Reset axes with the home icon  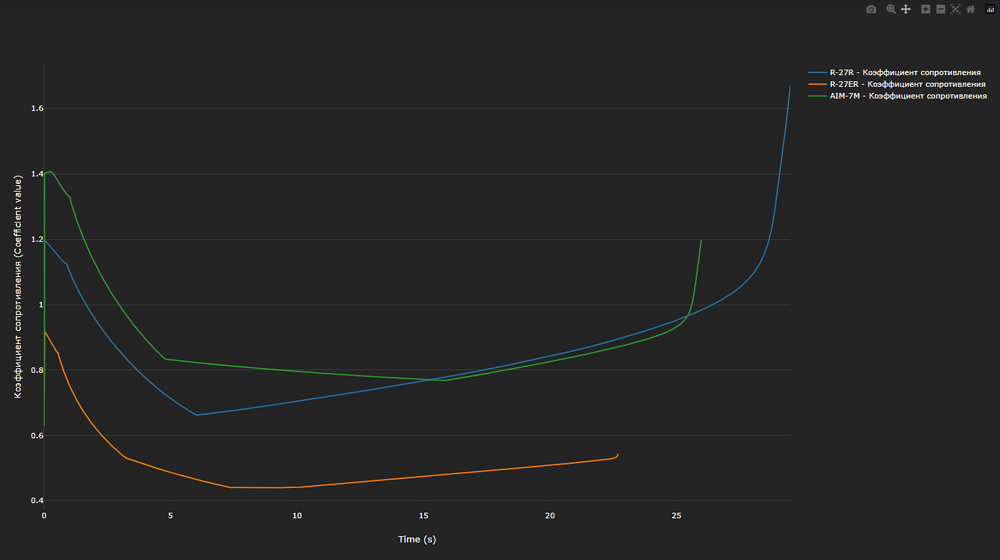click(971, 9)
